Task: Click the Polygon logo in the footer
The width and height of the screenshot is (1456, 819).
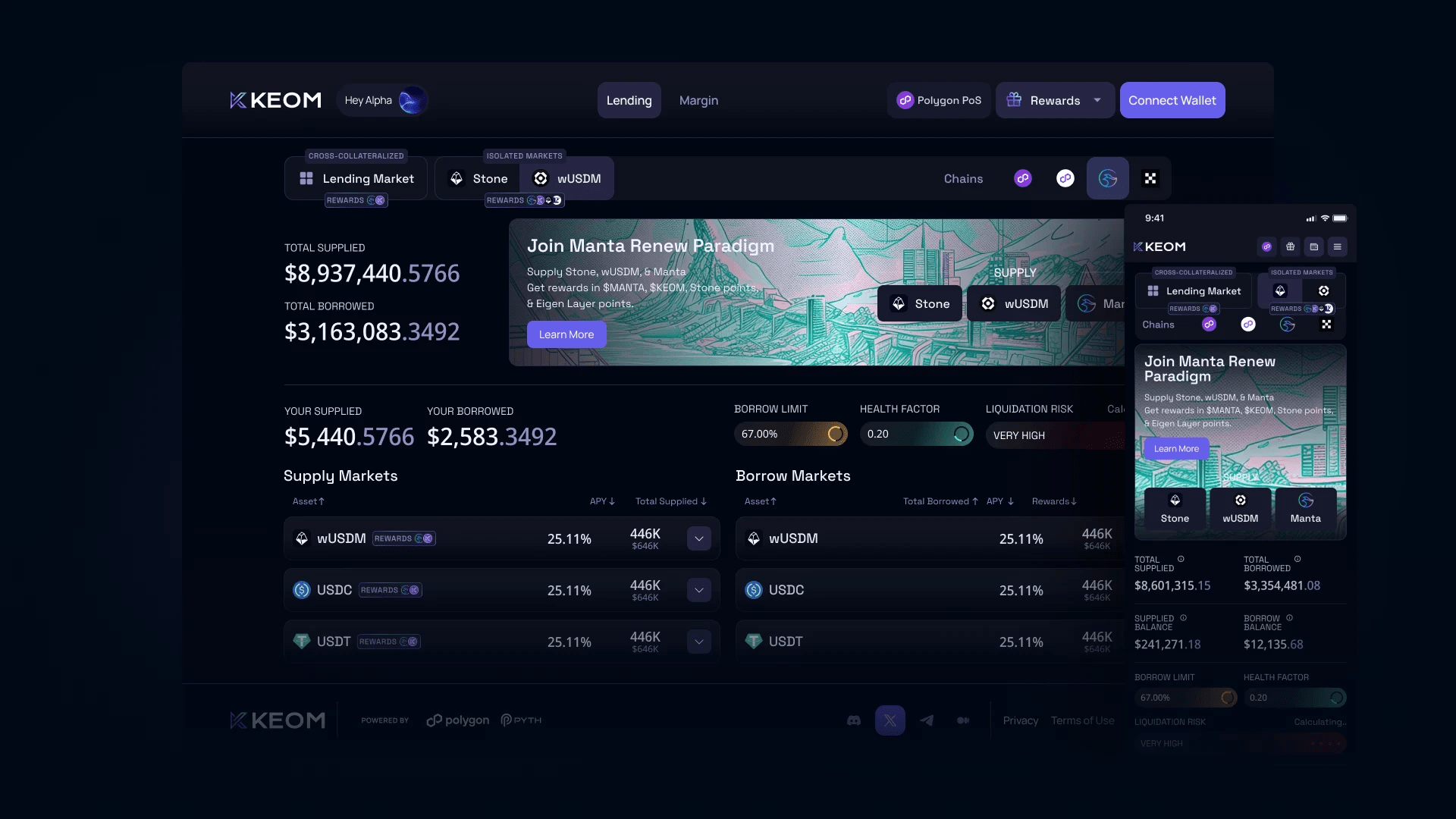Action: click(458, 720)
